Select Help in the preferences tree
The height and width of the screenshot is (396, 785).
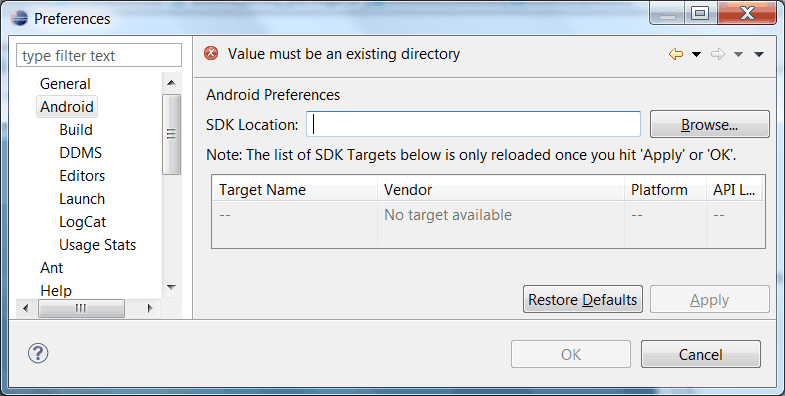(56, 290)
